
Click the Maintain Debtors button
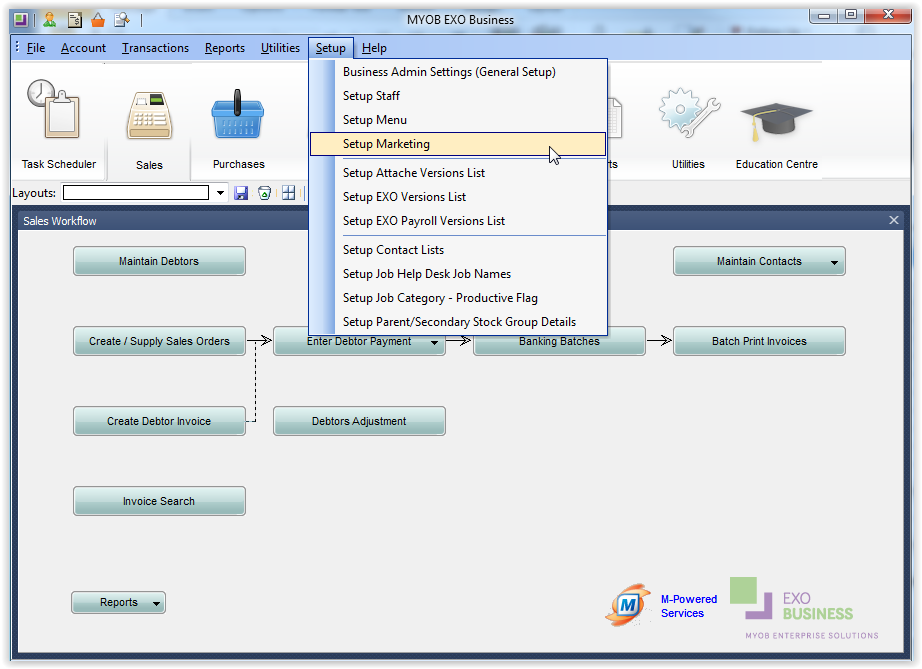159,261
